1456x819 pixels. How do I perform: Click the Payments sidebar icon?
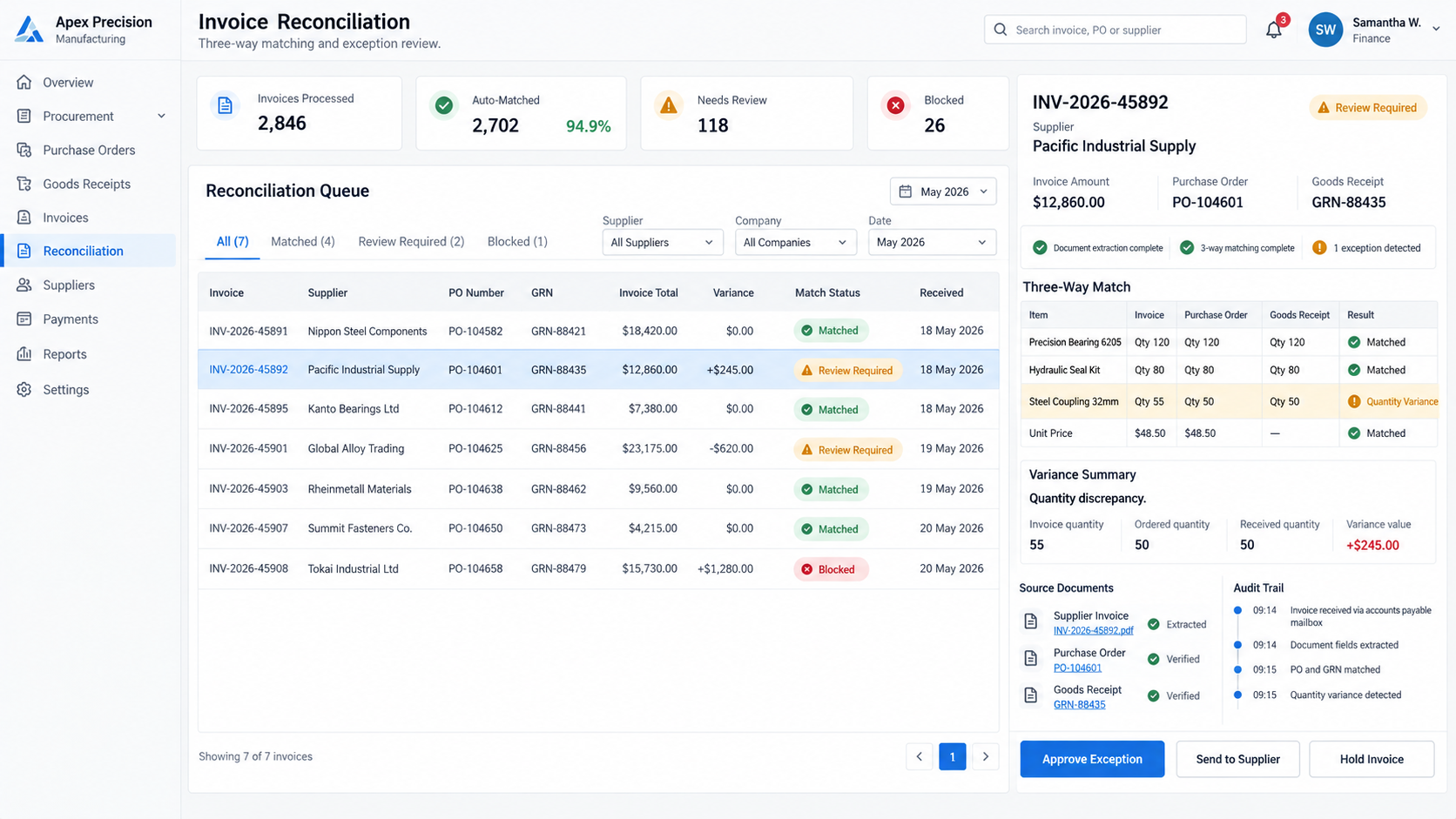point(24,319)
